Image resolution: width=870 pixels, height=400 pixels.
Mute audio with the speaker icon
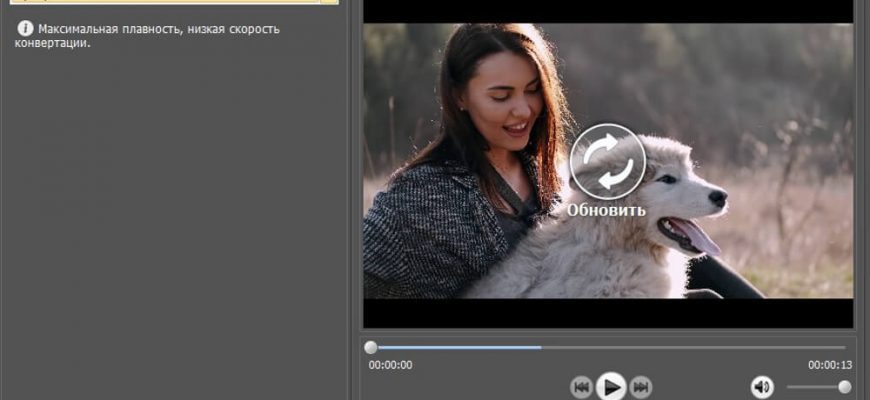[762, 387]
